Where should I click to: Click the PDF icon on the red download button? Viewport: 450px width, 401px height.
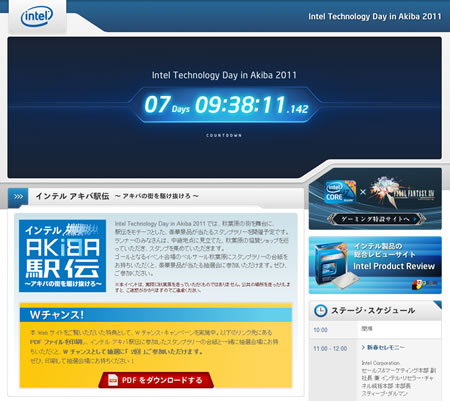point(113,380)
